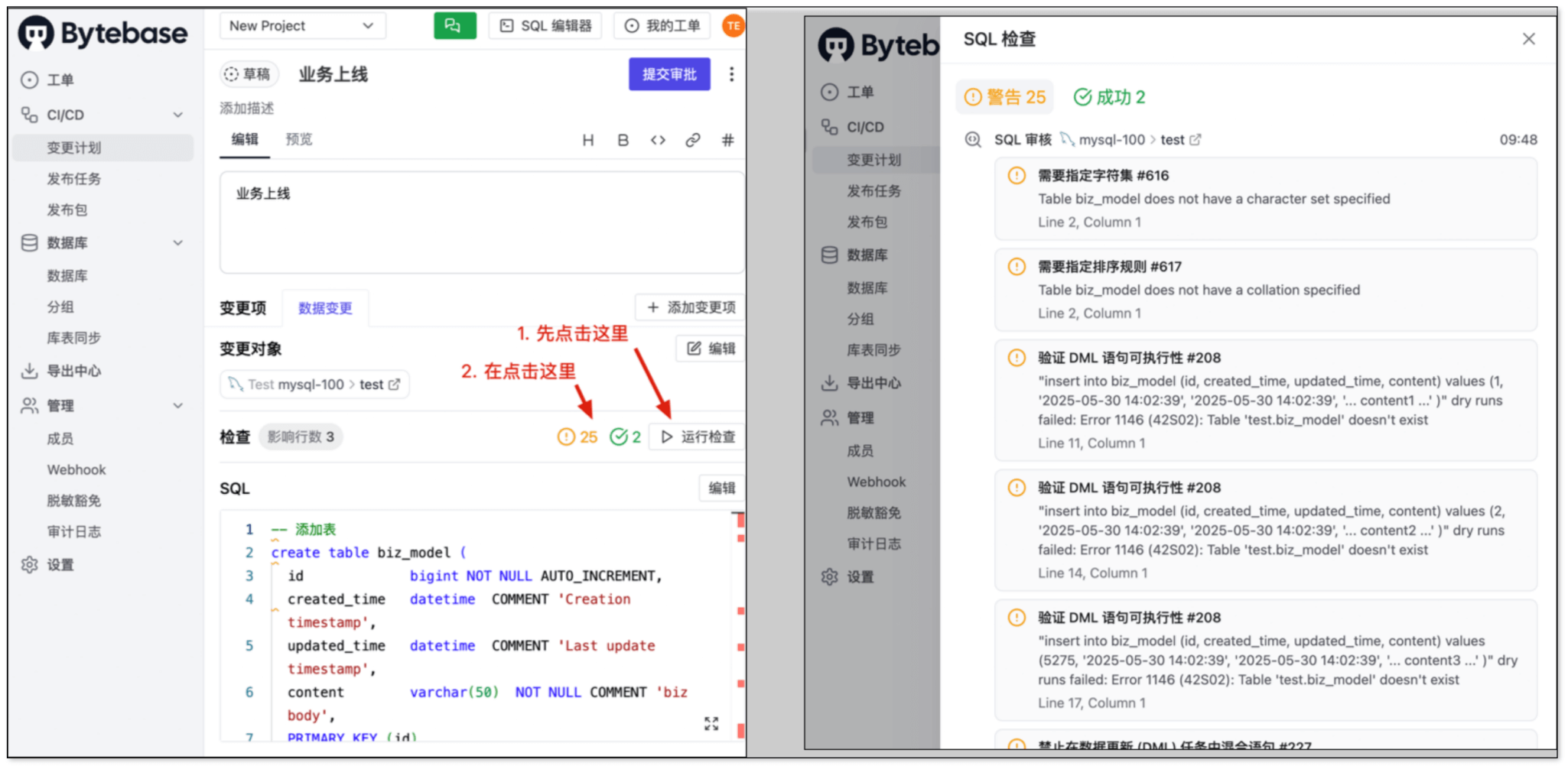
Task: Click the TE user avatar
Action: coord(733,26)
